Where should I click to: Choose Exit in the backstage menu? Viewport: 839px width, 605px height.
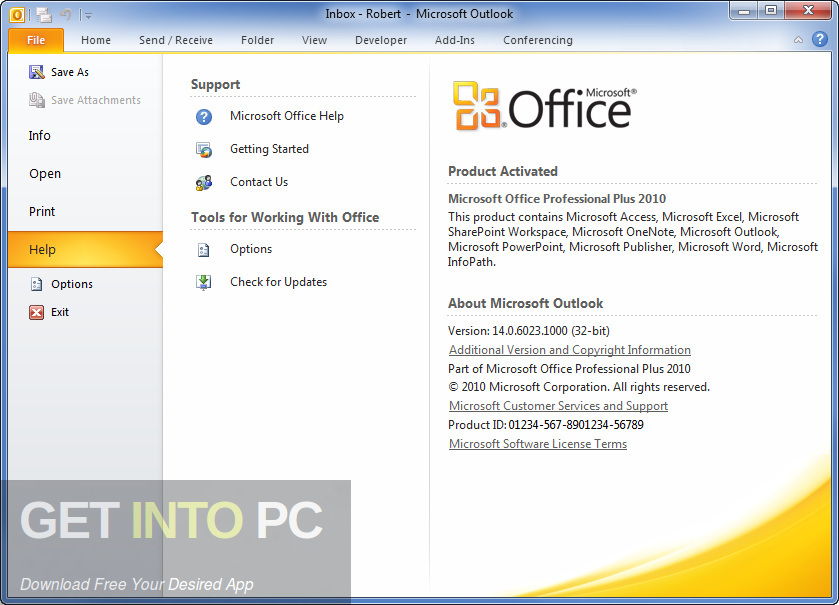[x=60, y=312]
